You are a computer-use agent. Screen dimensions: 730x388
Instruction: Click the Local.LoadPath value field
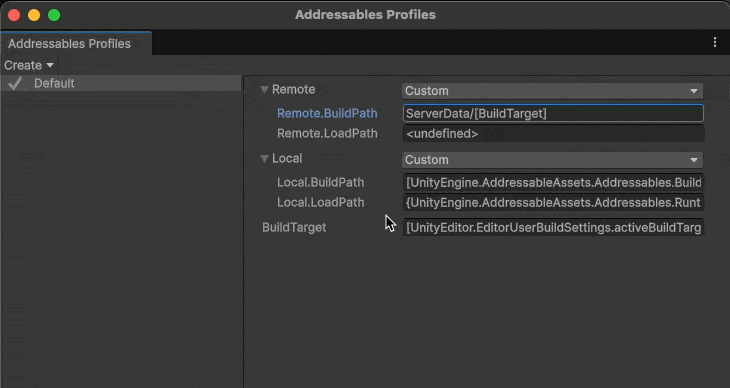[x=553, y=203]
